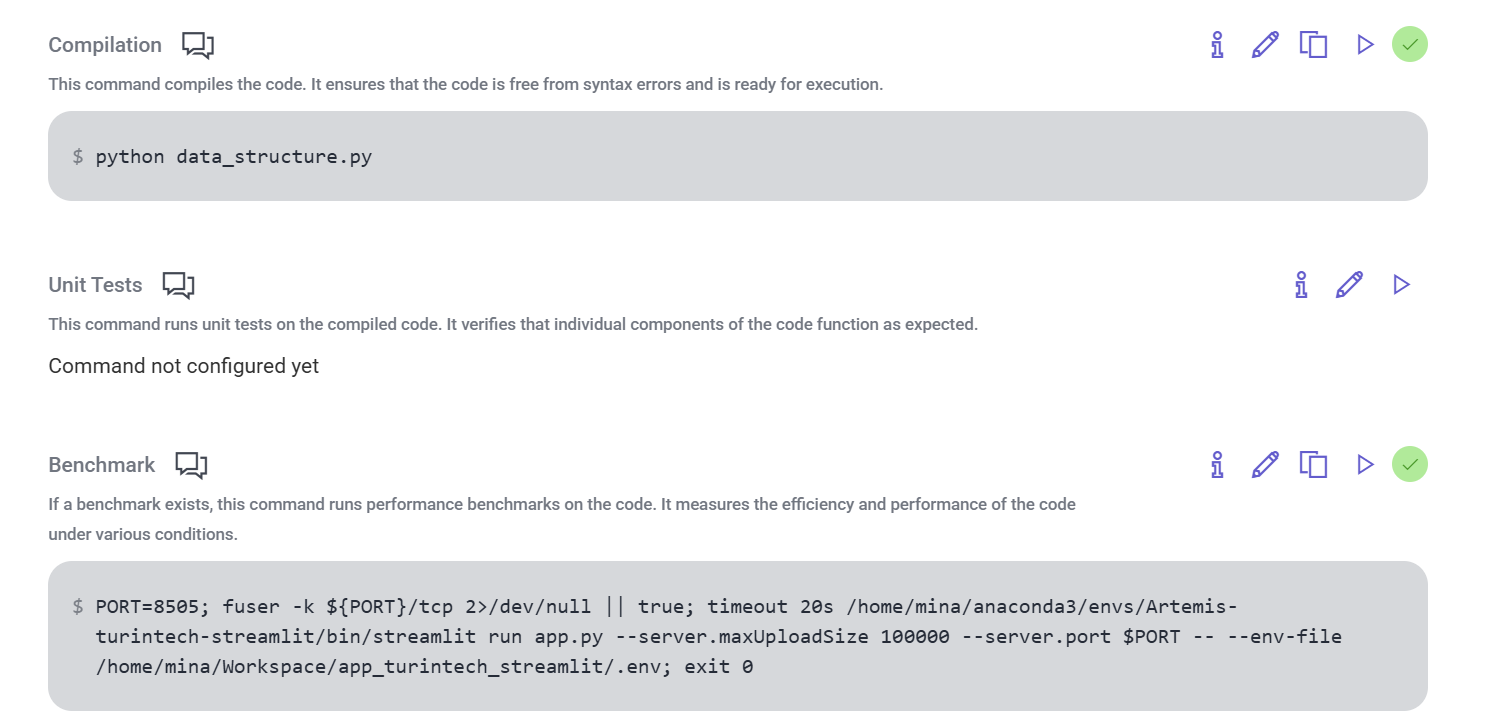Edit the Benchmark command
Viewport: 1486px width, 721px height.
pyautogui.click(x=1265, y=465)
